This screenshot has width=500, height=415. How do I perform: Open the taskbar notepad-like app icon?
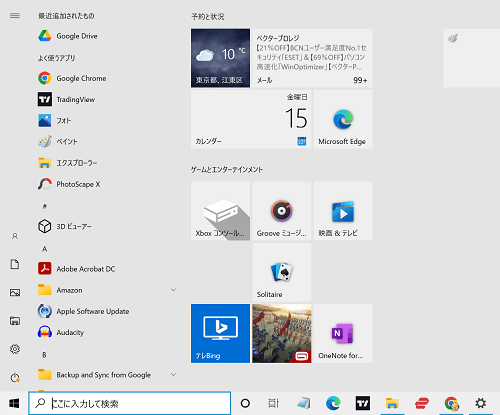coord(303,403)
